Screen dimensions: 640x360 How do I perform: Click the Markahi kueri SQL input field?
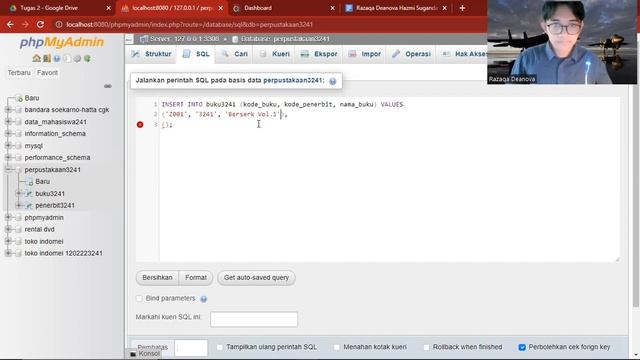coord(254,319)
